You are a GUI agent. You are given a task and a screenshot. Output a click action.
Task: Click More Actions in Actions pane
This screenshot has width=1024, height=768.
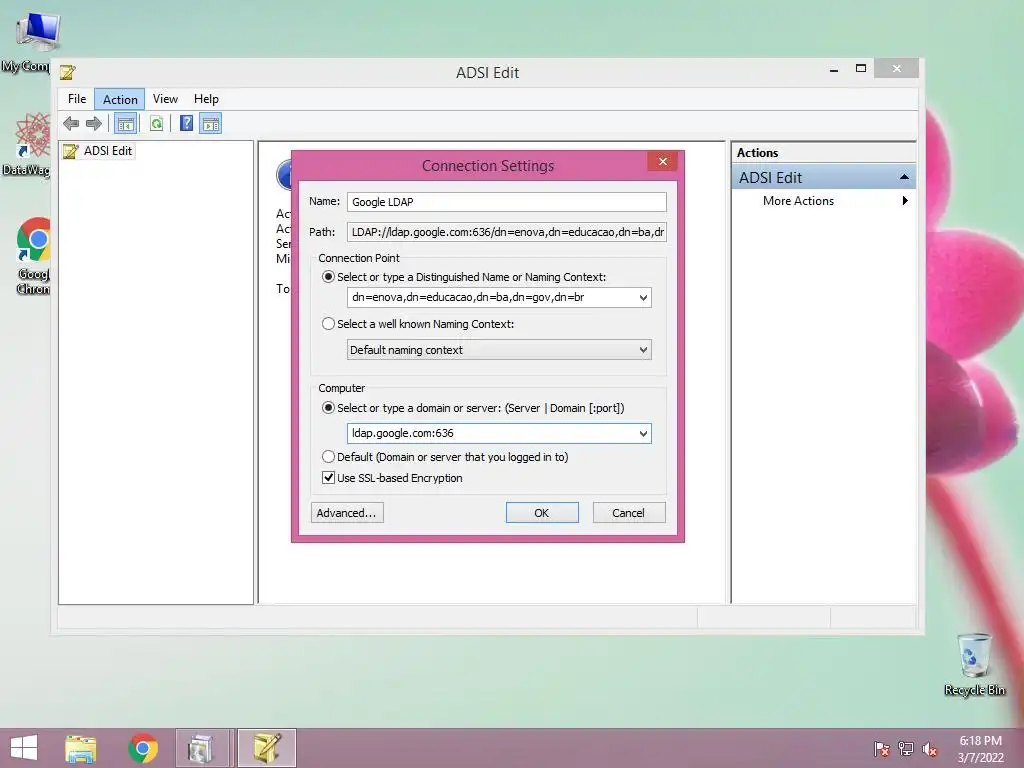pyautogui.click(x=798, y=200)
